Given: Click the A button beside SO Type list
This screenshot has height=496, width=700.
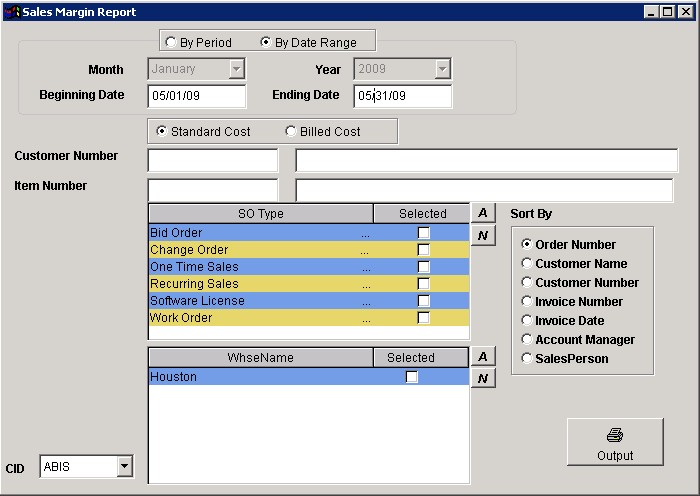Looking at the screenshot, I should [x=482, y=213].
